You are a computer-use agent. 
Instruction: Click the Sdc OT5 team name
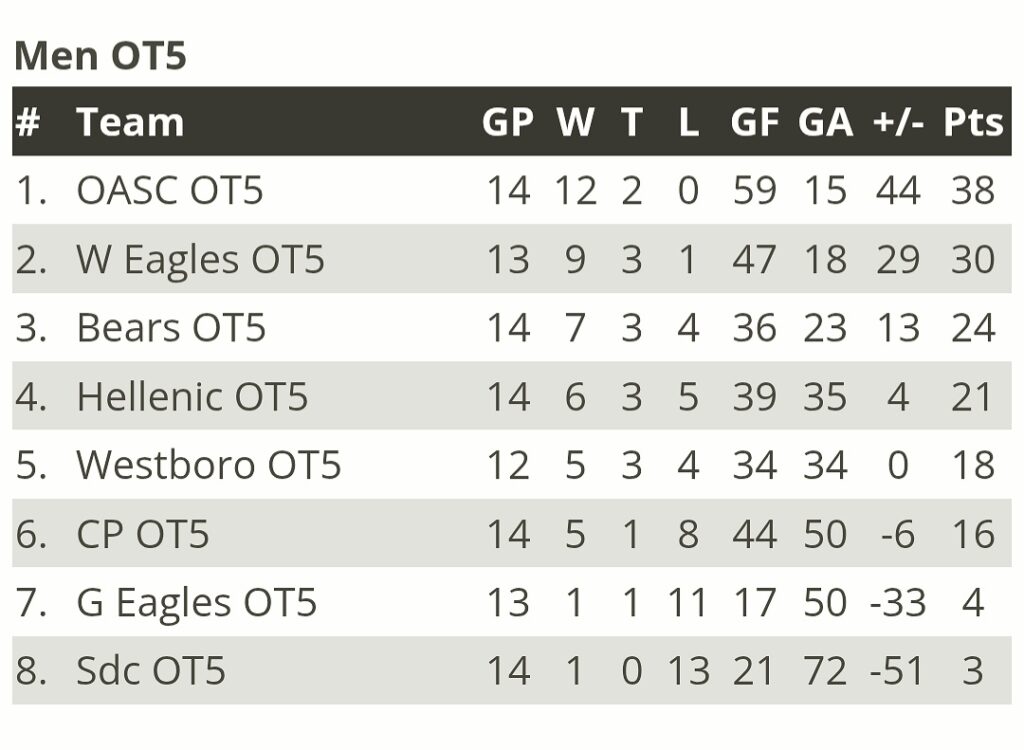pyautogui.click(x=151, y=671)
